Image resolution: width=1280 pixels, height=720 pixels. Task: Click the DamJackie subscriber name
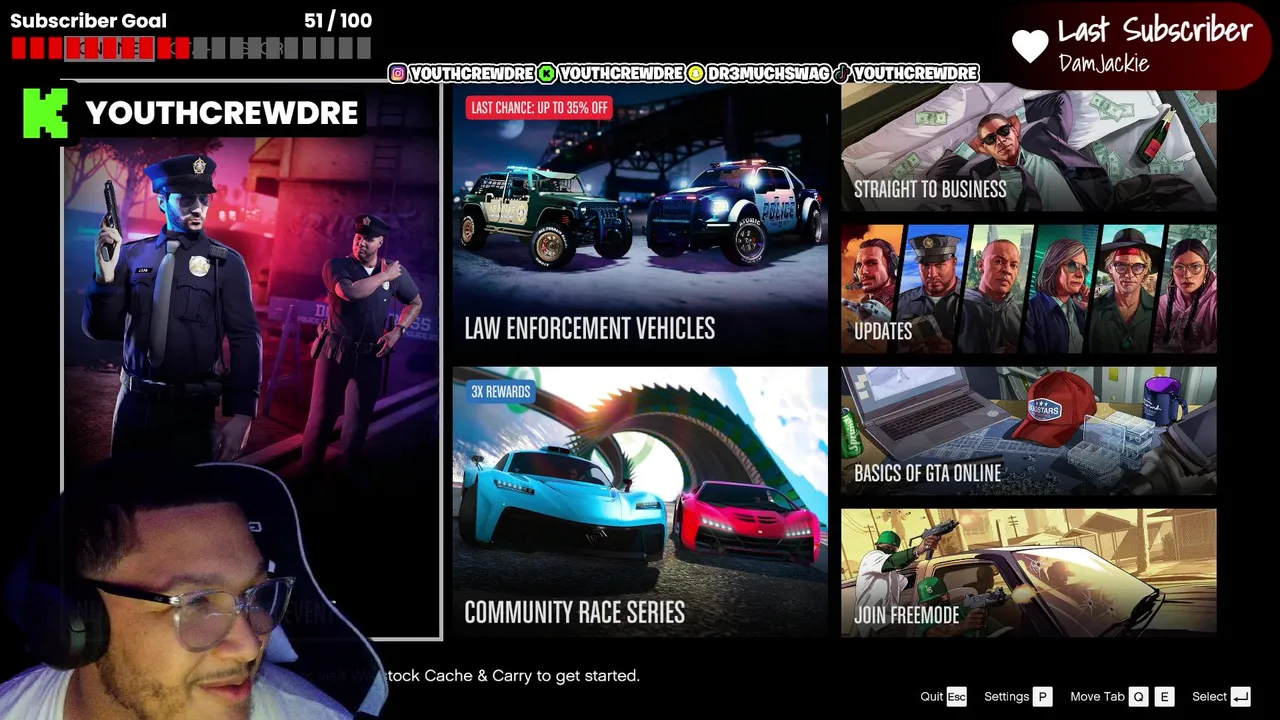point(1104,64)
